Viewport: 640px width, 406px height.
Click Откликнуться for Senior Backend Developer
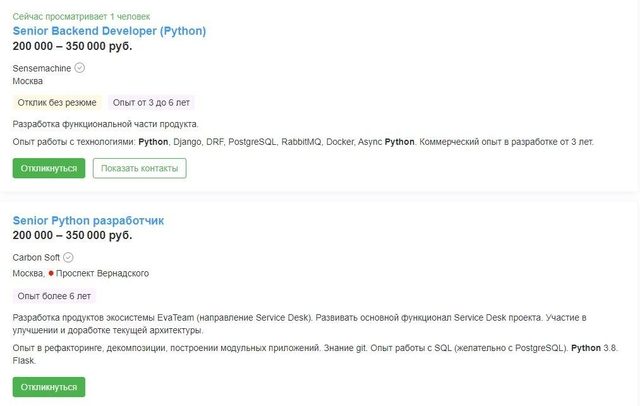49,168
